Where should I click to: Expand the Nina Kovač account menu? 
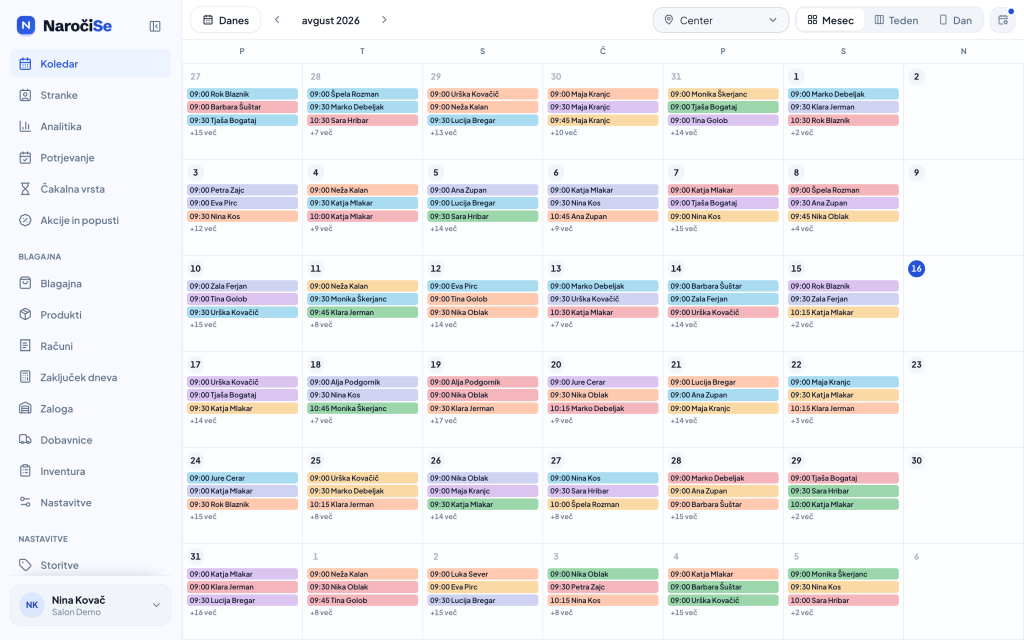(x=91, y=605)
